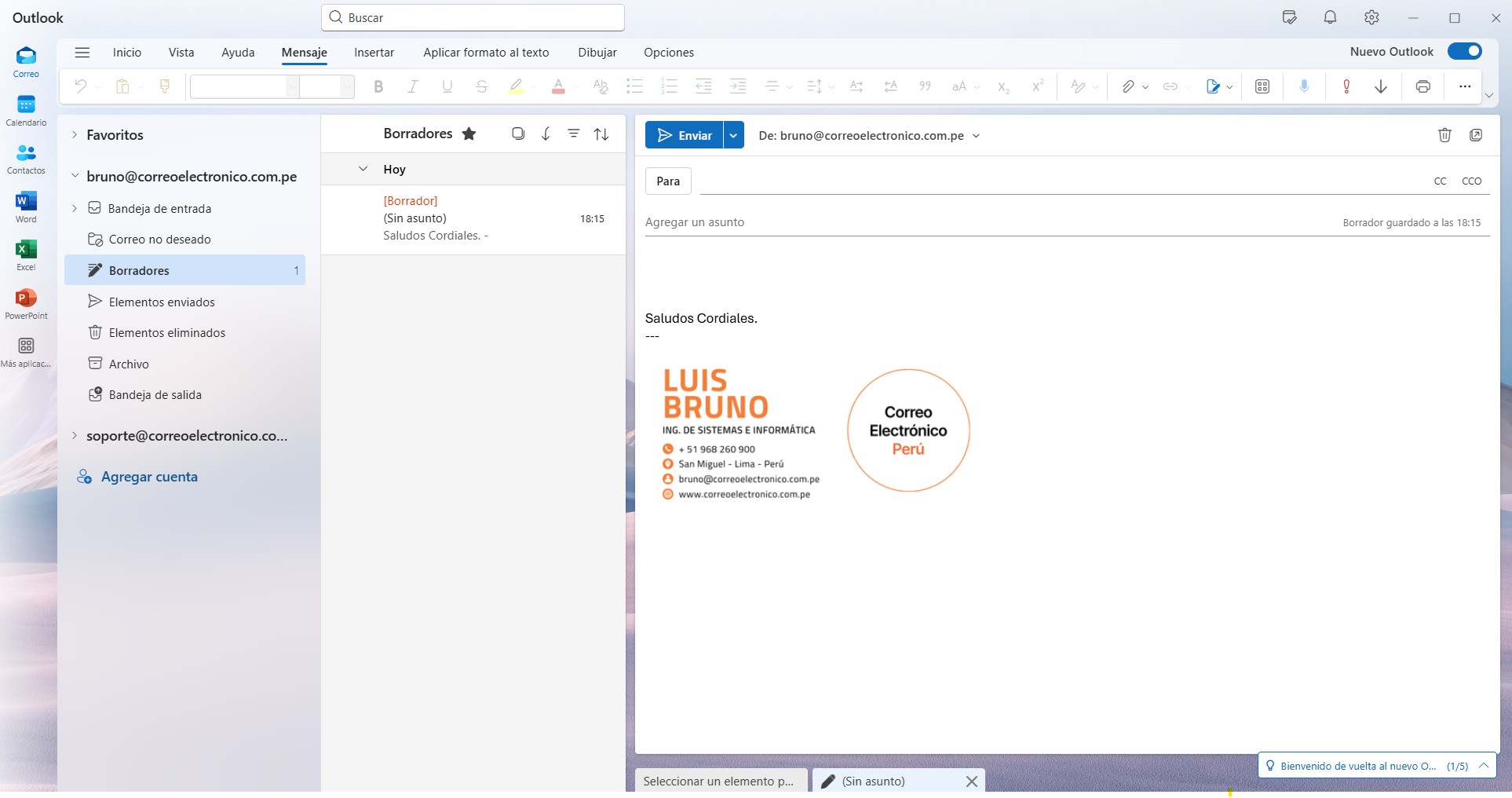Image resolution: width=1512 pixels, height=798 pixels.
Task: Expand the Favoritos folder group
Action: pyautogui.click(x=75, y=135)
